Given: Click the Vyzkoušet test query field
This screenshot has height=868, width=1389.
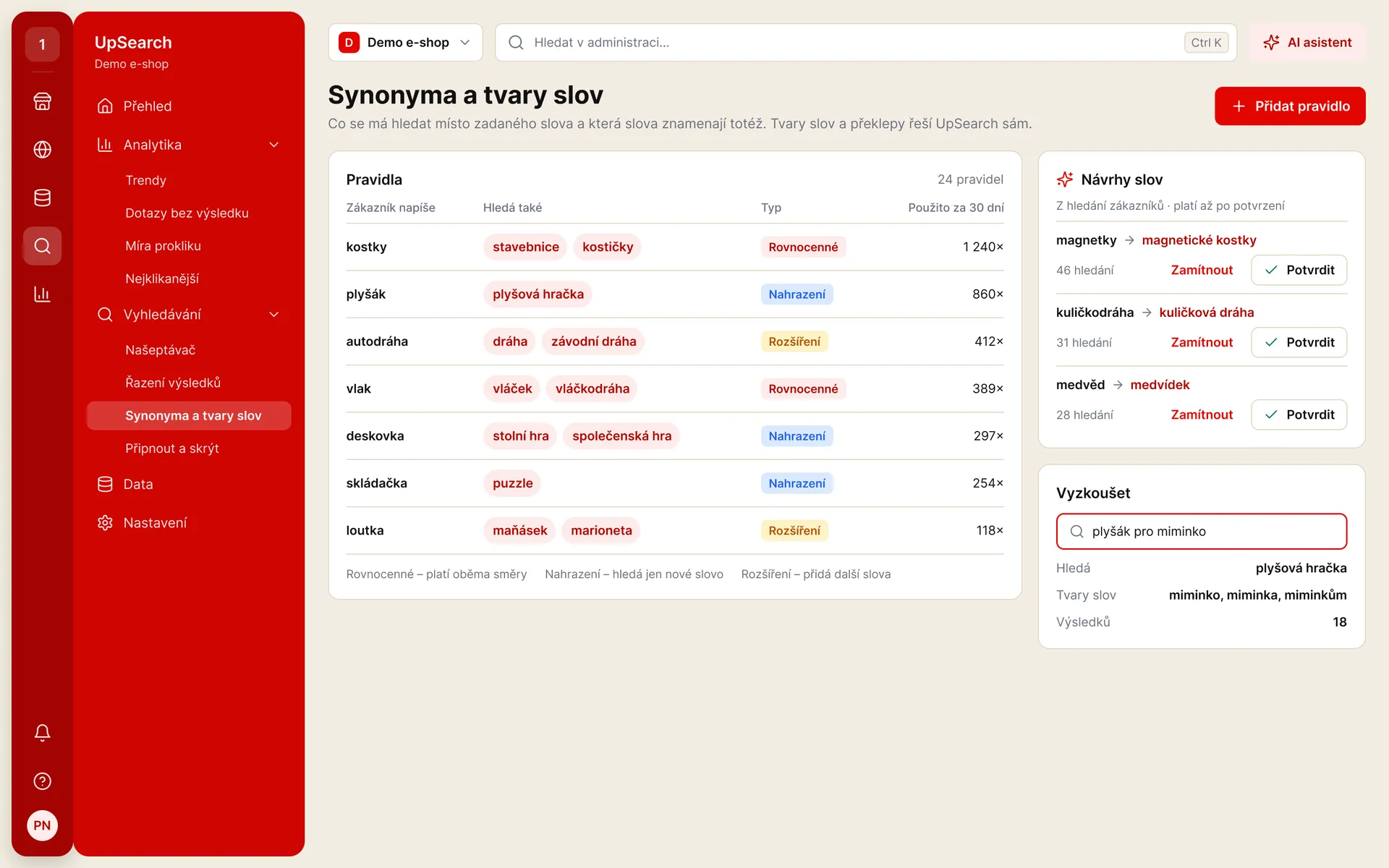Looking at the screenshot, I should (1202, 532).
